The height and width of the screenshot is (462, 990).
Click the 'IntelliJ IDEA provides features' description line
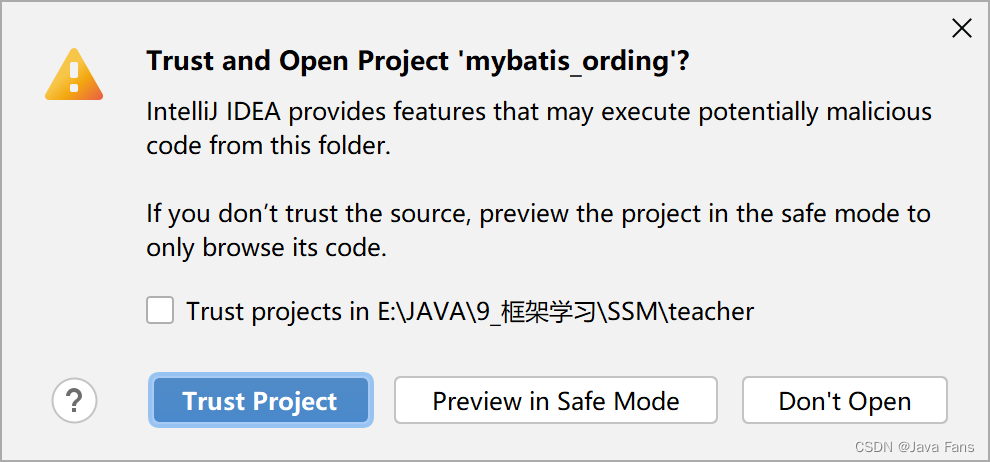[539, 113]
